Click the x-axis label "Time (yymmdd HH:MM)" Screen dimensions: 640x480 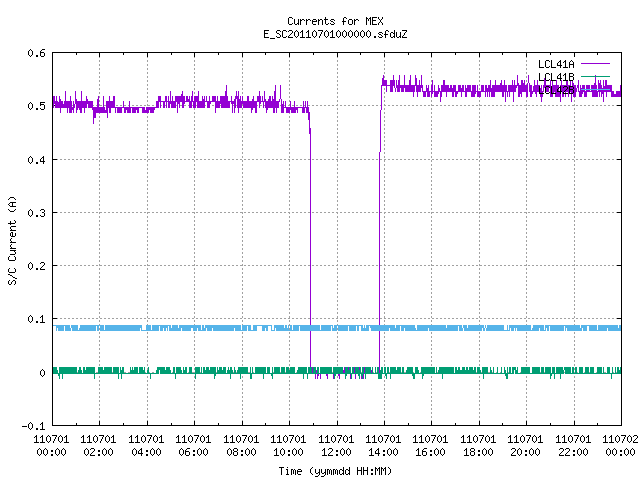coord(335,471)
